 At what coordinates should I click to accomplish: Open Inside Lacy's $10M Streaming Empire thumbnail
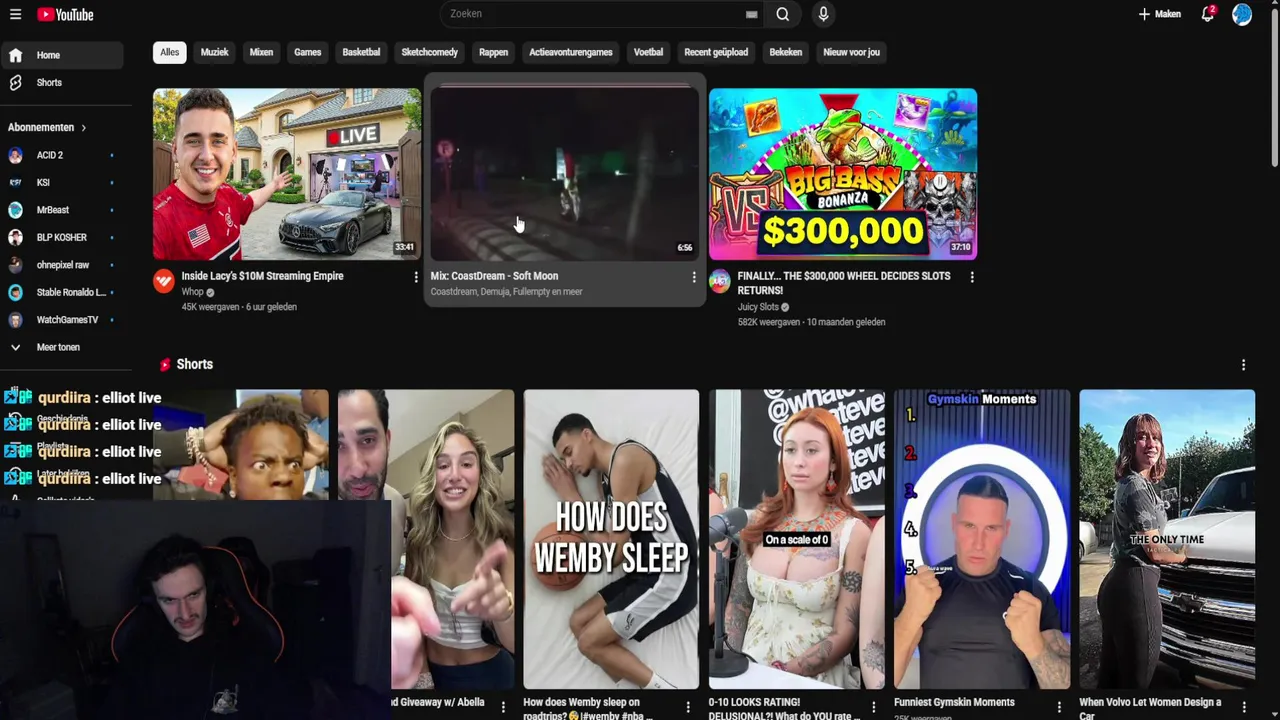[x=287, y=174]
